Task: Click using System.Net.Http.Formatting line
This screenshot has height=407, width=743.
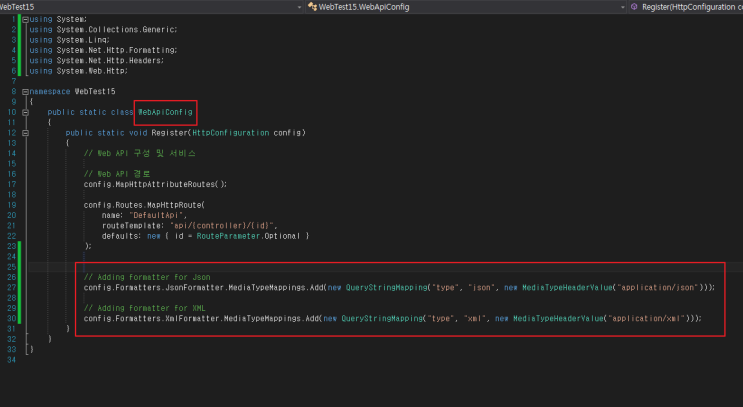Action: point(103,50)
